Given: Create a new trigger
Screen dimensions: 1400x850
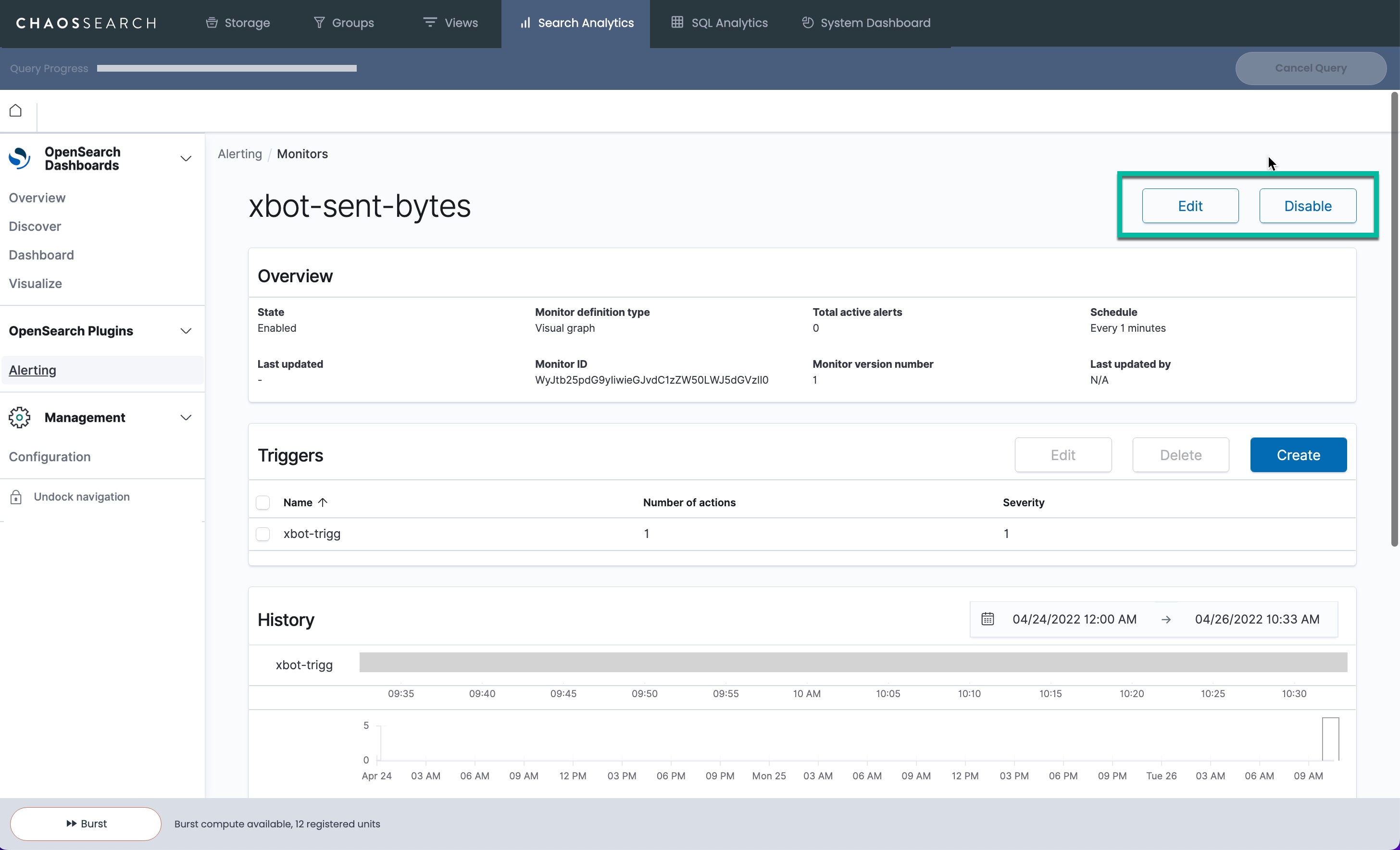Looking at the screenshot, I should (1298, 455).
